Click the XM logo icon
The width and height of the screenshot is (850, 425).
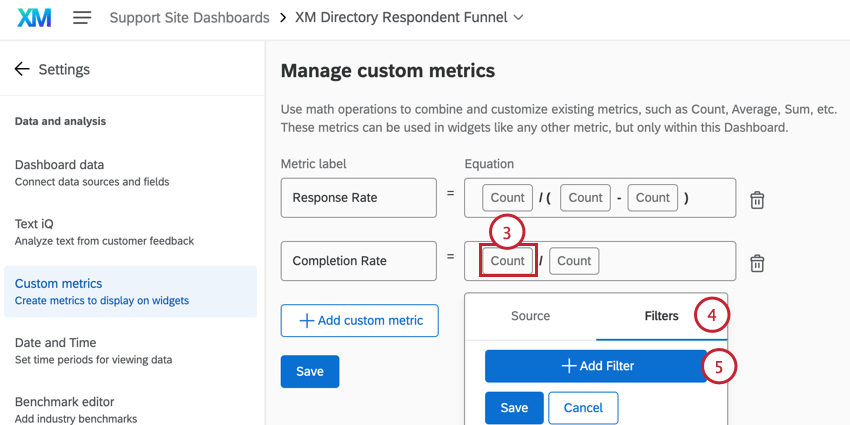click(35, 18)
